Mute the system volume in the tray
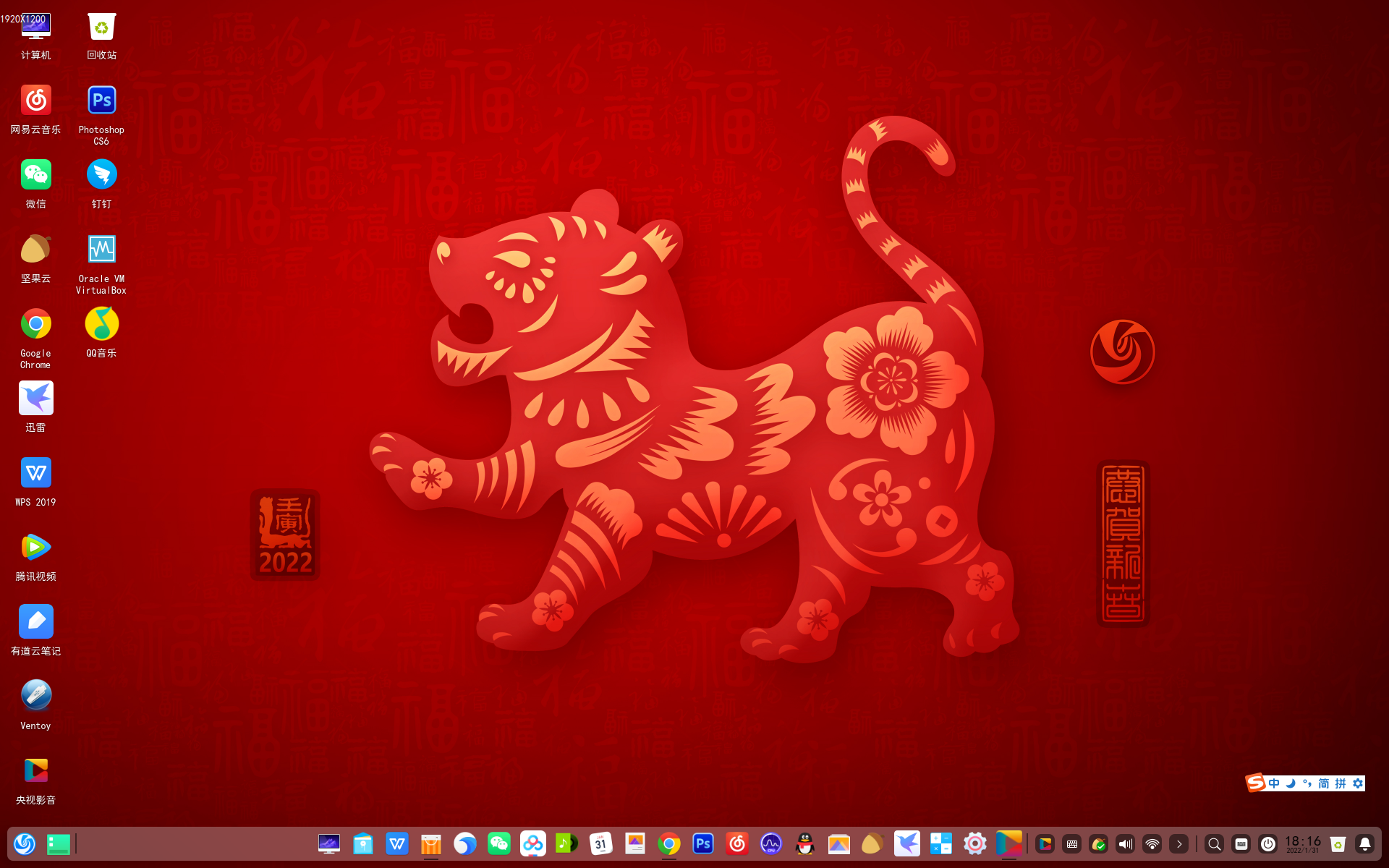The width and height of the screenshot is (1389, 868). tap(1125, 843)
